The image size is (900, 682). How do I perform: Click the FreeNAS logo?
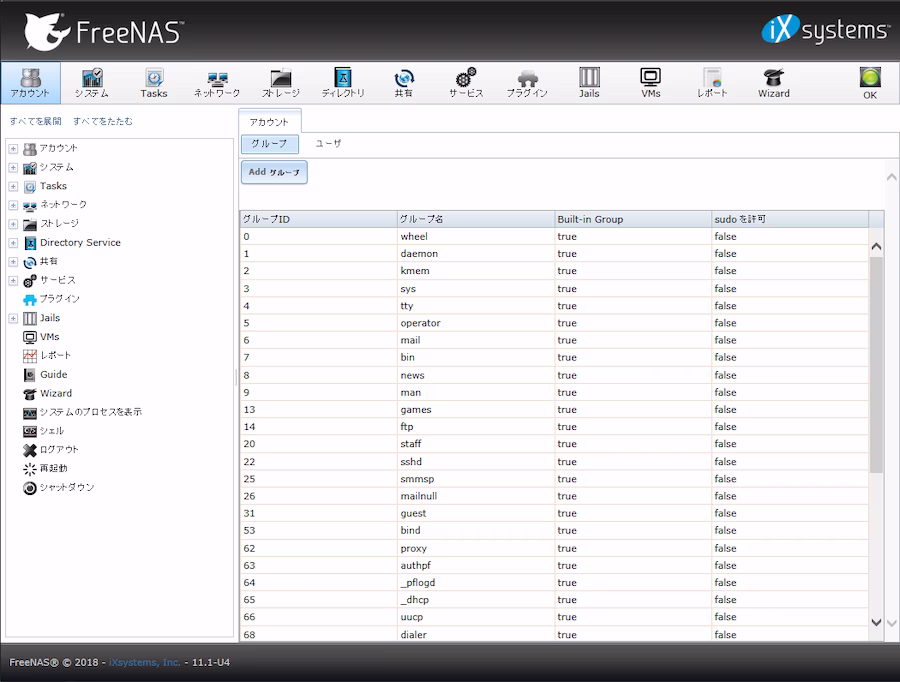103,32
